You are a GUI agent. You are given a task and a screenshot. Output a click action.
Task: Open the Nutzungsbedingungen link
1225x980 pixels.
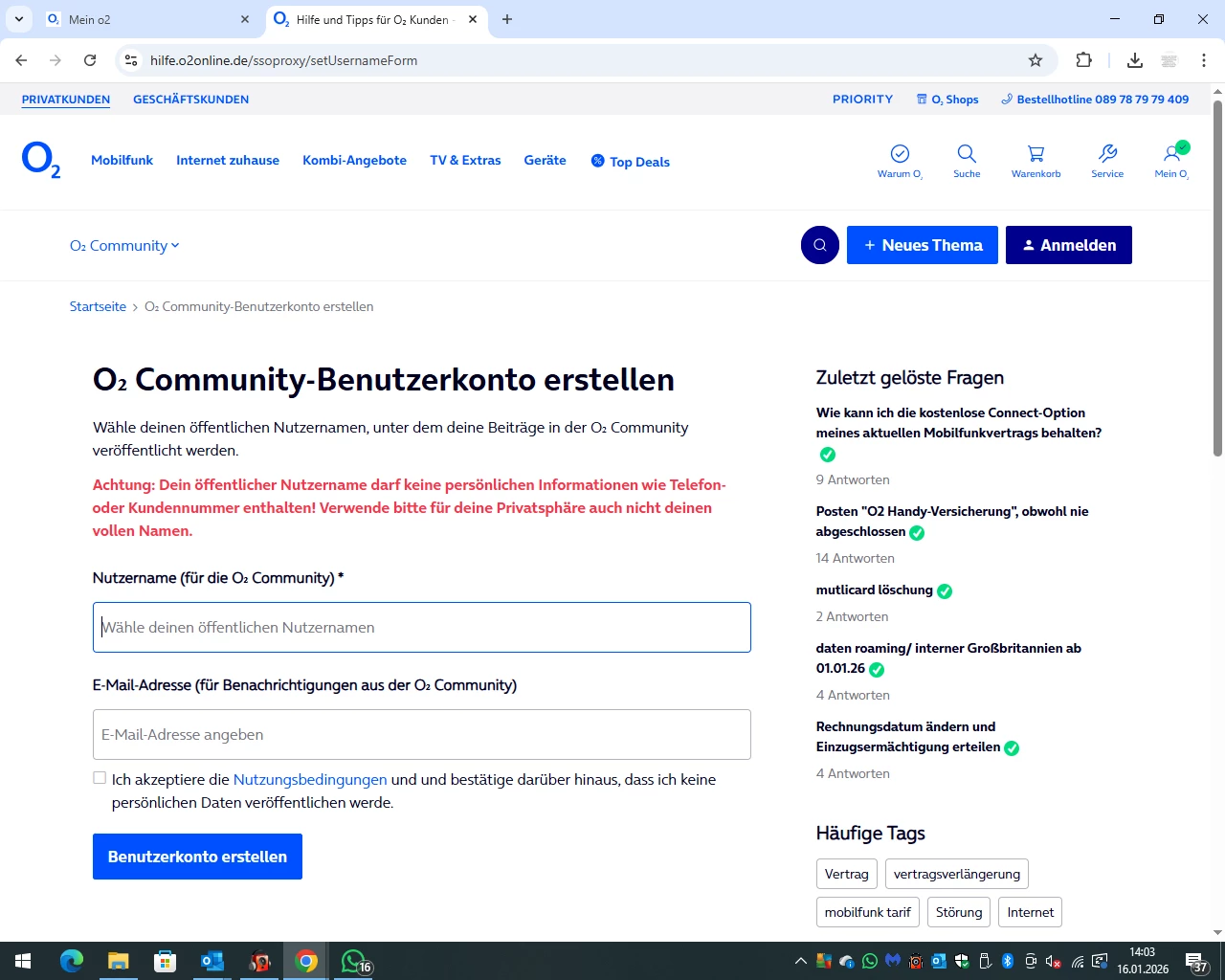coord(310,780)
